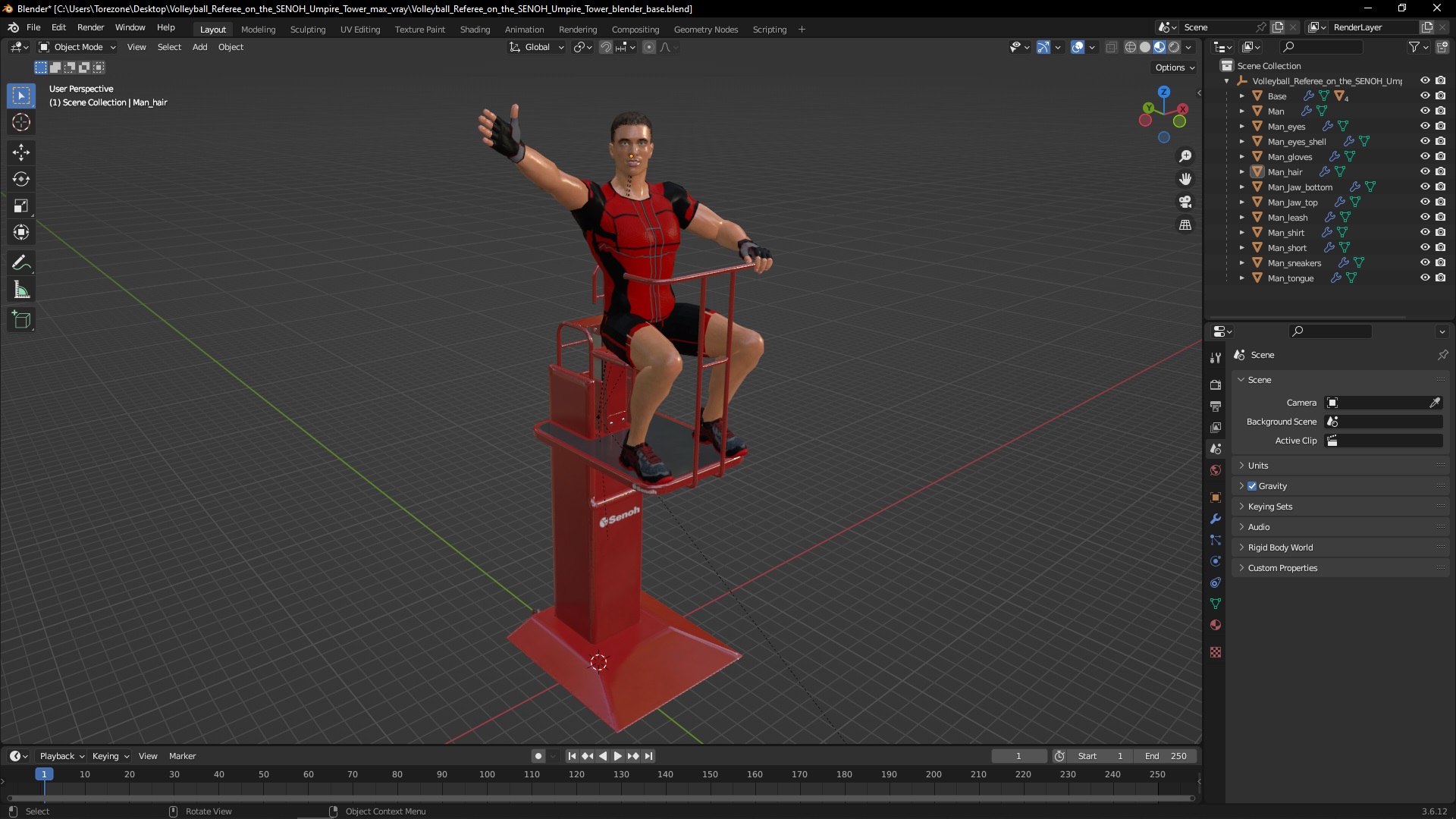Open the Playback dropdown in timeline
Image resolution: width=1456 pixels, height=819 pixels.
coord(61,756)
